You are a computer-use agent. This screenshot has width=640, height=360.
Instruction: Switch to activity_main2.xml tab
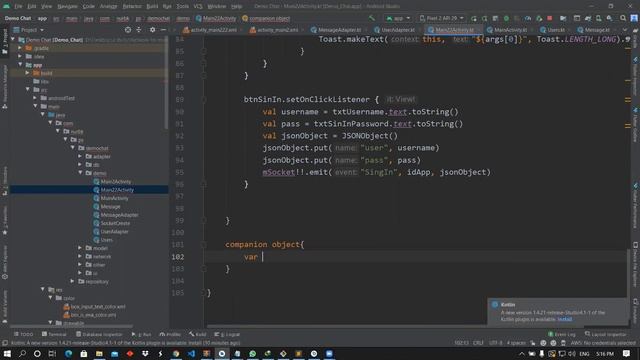pyautogui.click(x=274, y=30)
